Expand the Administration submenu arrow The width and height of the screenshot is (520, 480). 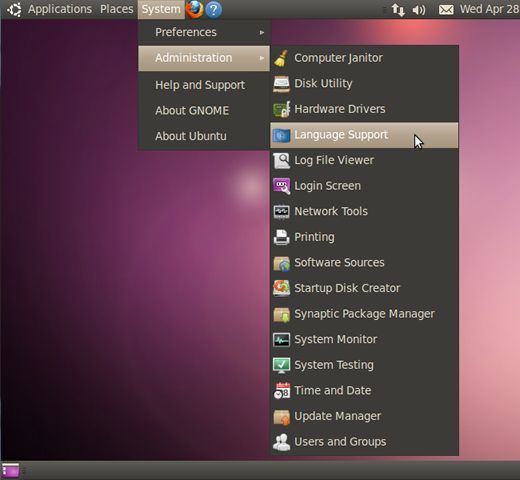click(x=262, y=58)
